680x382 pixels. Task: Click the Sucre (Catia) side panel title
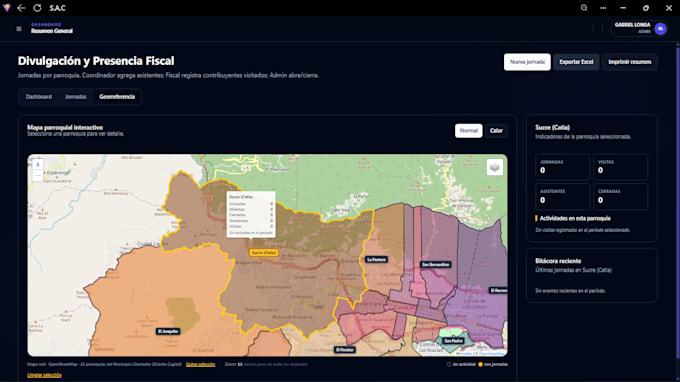(552, 127)
